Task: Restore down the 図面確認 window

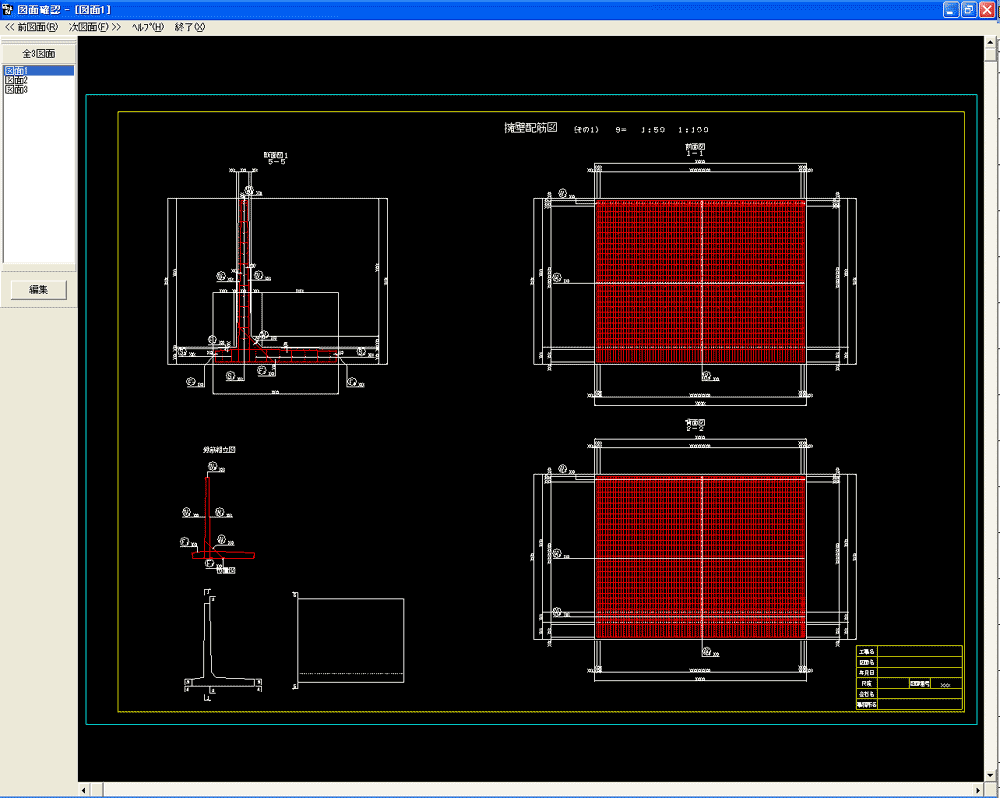Action: 969,9
